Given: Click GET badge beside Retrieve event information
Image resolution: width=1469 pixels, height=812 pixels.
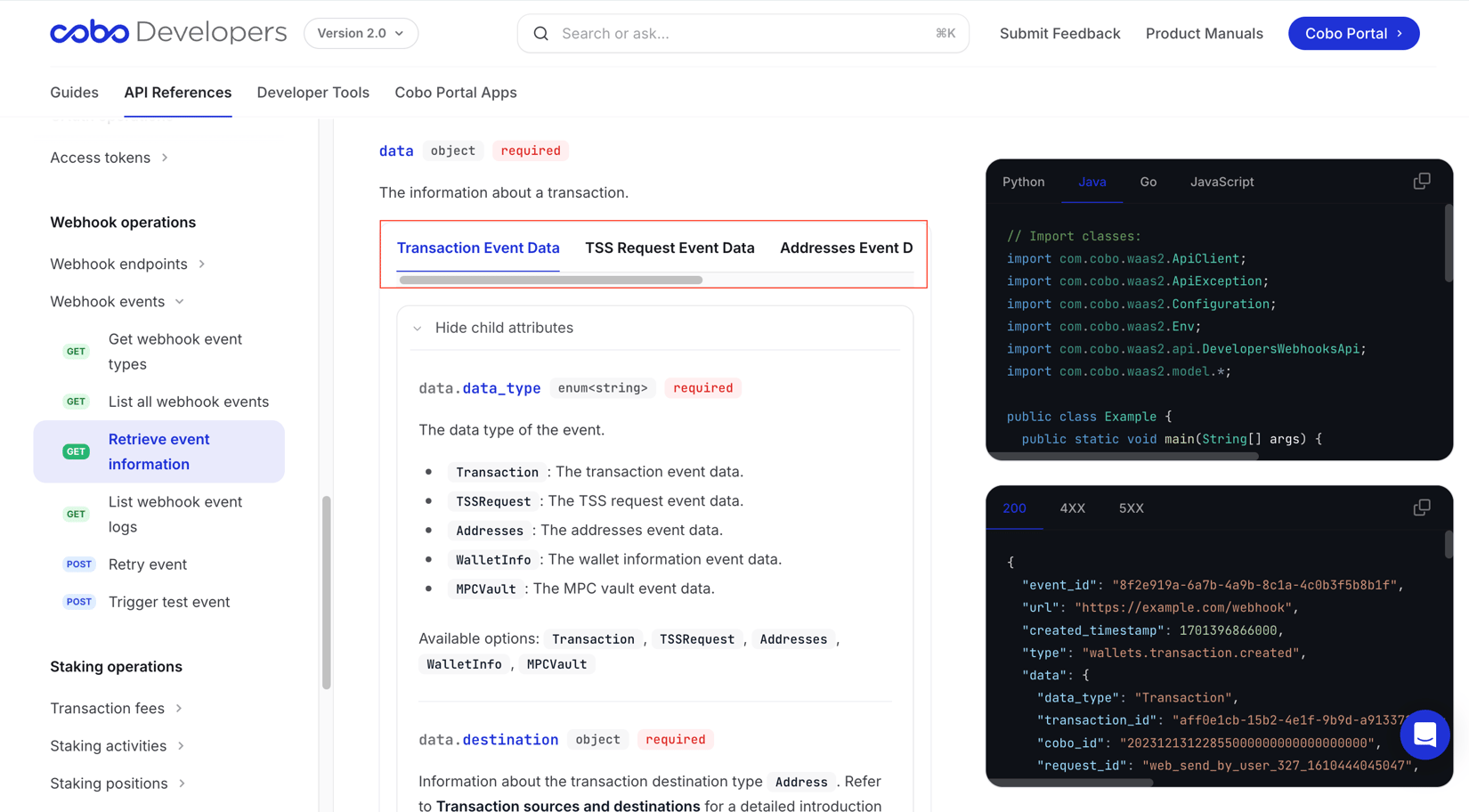Looking at the screenshot, I should 77,451.
